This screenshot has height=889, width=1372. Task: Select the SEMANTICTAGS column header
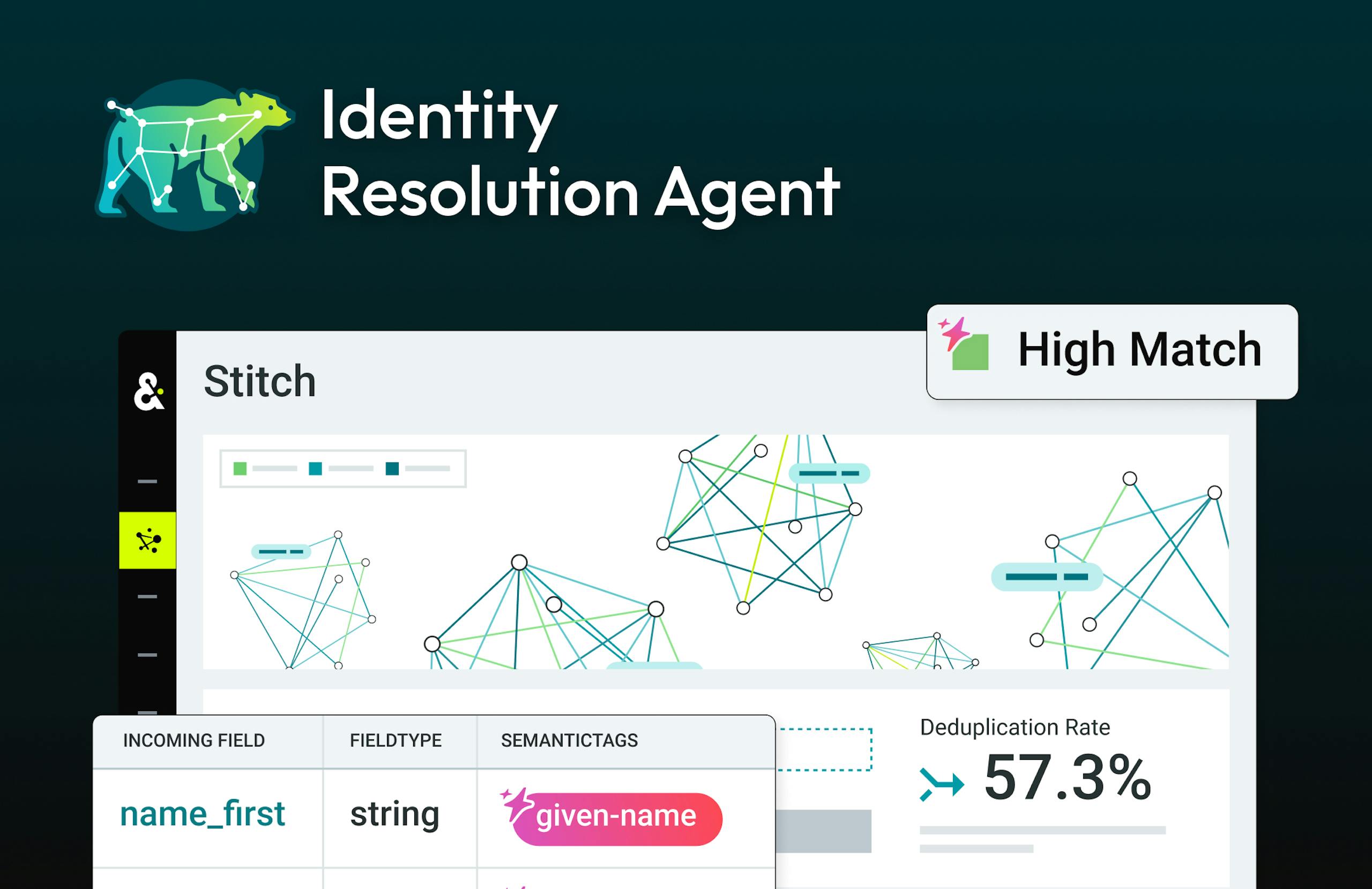pyautogui.click(x=569, y=741)
